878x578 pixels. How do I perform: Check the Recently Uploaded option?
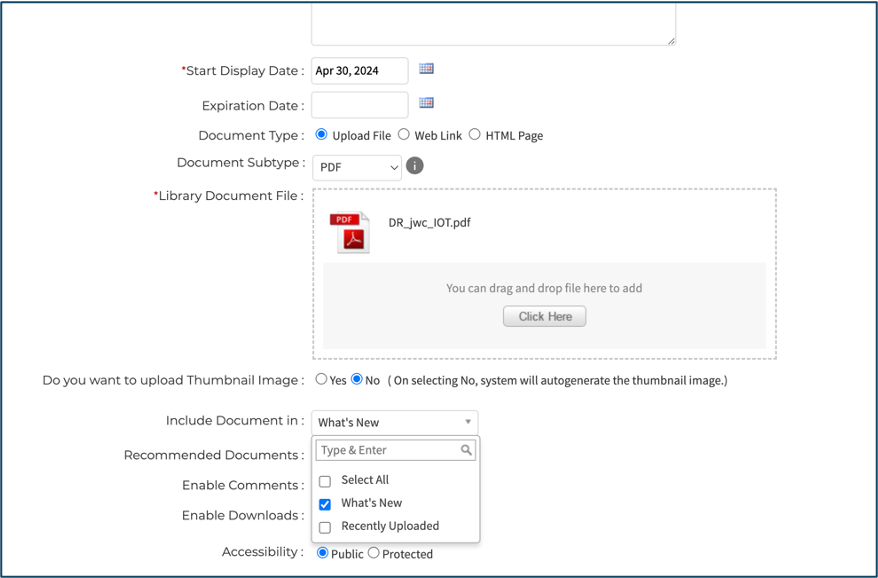coord(325,527)
